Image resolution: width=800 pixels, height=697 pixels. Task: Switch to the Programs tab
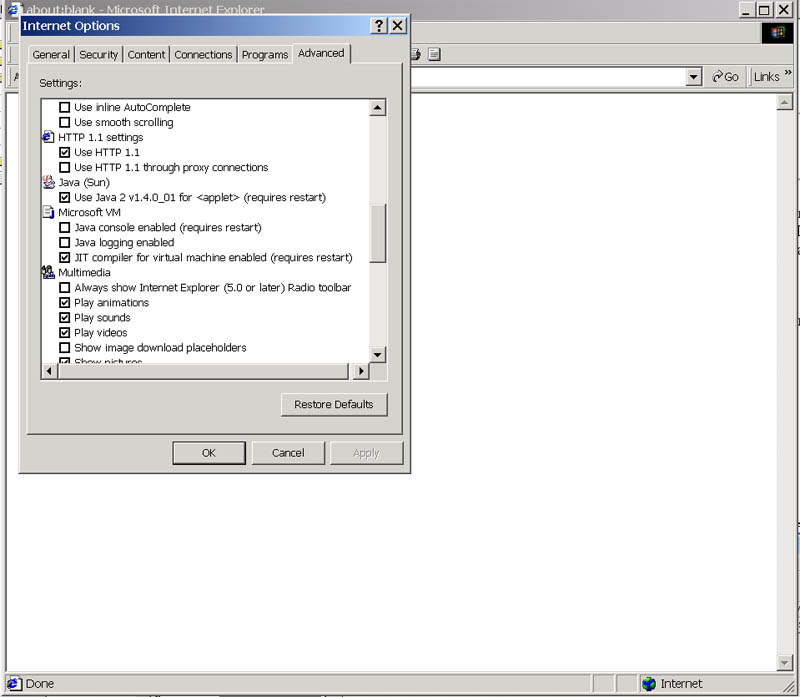pos(265,55)
